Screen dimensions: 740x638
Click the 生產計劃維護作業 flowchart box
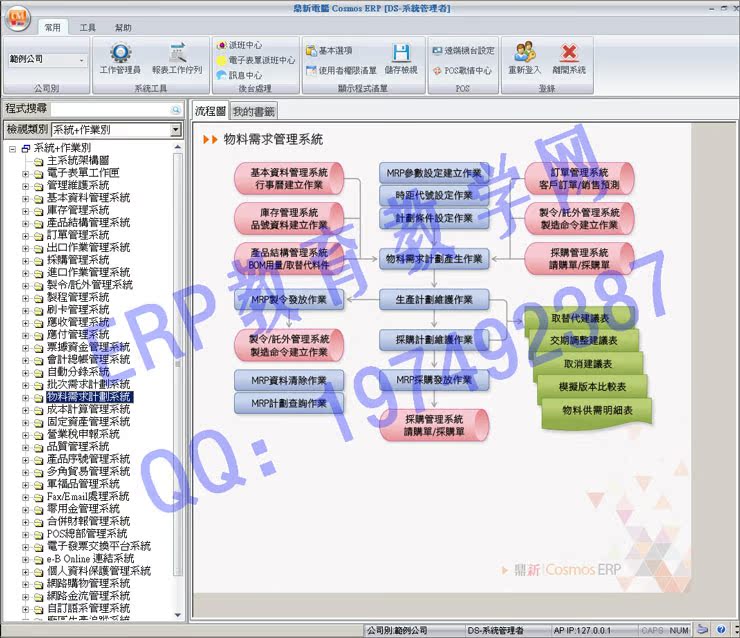click(x=434, y=300)
